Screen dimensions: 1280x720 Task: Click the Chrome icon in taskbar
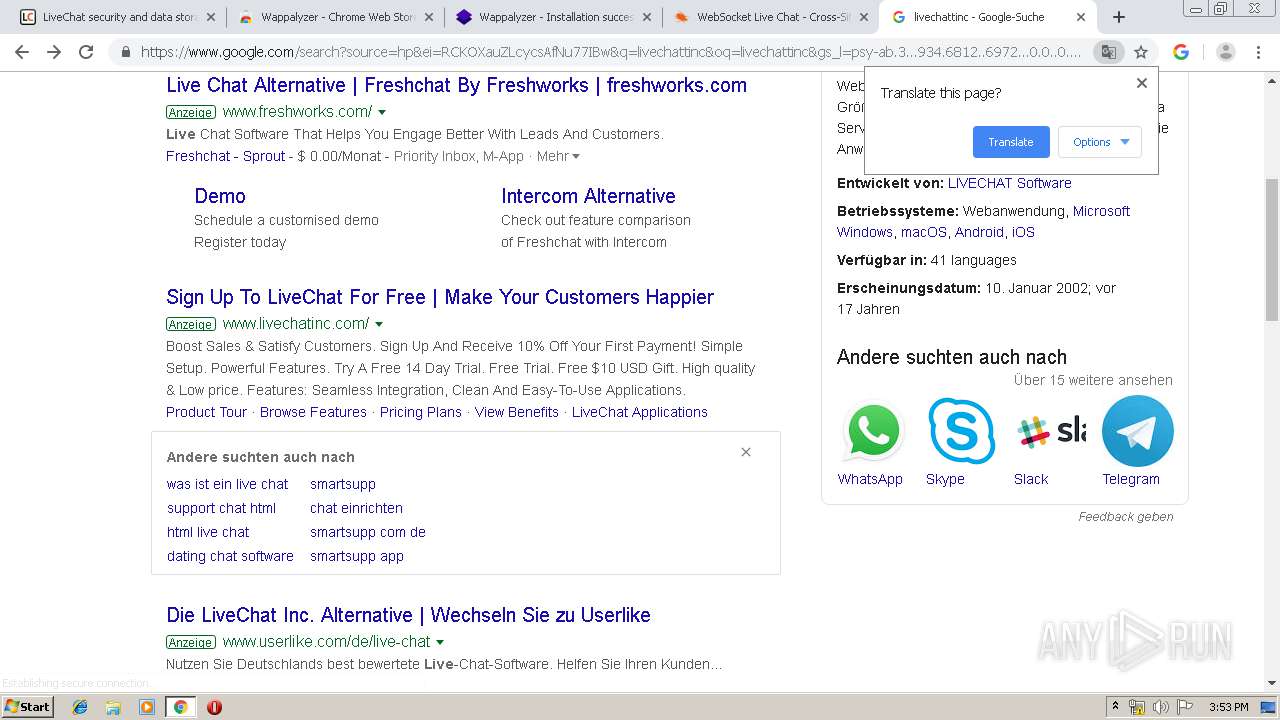(x=180, y=707)
